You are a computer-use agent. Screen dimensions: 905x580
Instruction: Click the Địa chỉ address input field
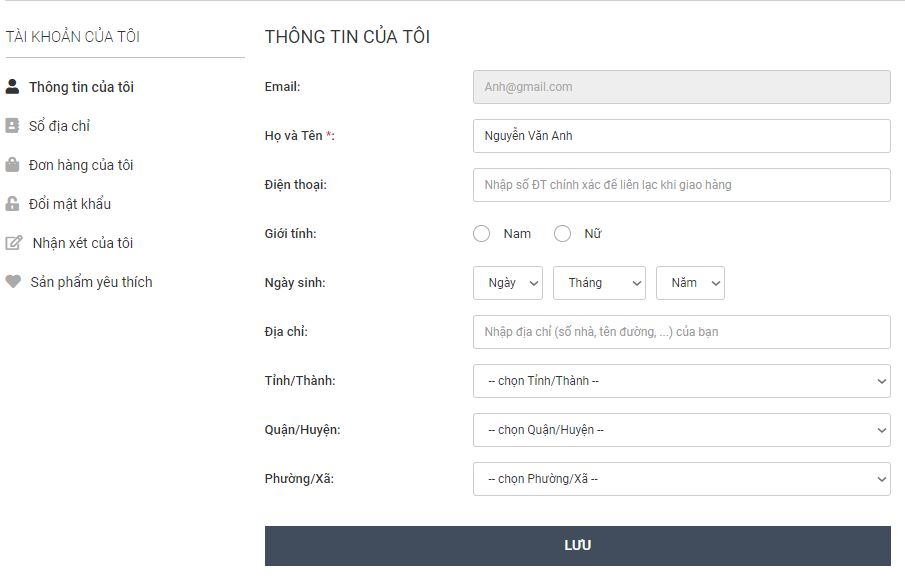(x=682, y=332)
